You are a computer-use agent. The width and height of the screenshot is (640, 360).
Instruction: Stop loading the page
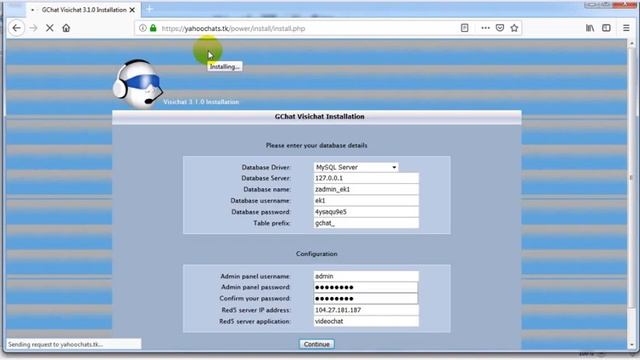point(49,28)
